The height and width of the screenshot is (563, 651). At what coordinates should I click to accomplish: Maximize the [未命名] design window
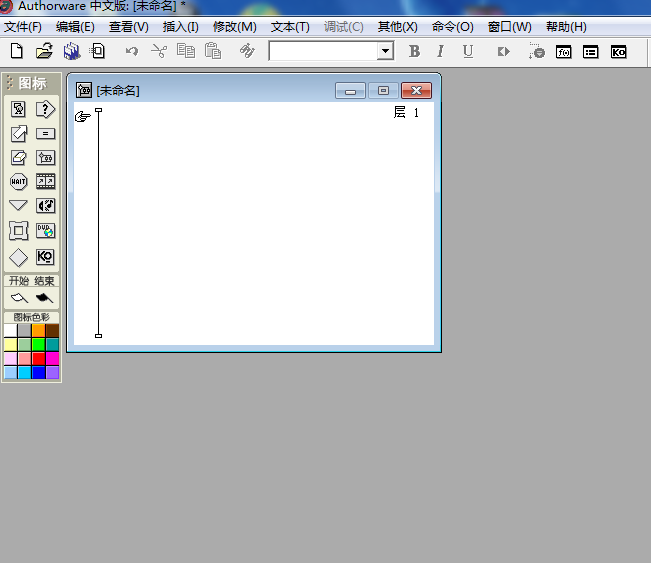[x=383, y=91]
